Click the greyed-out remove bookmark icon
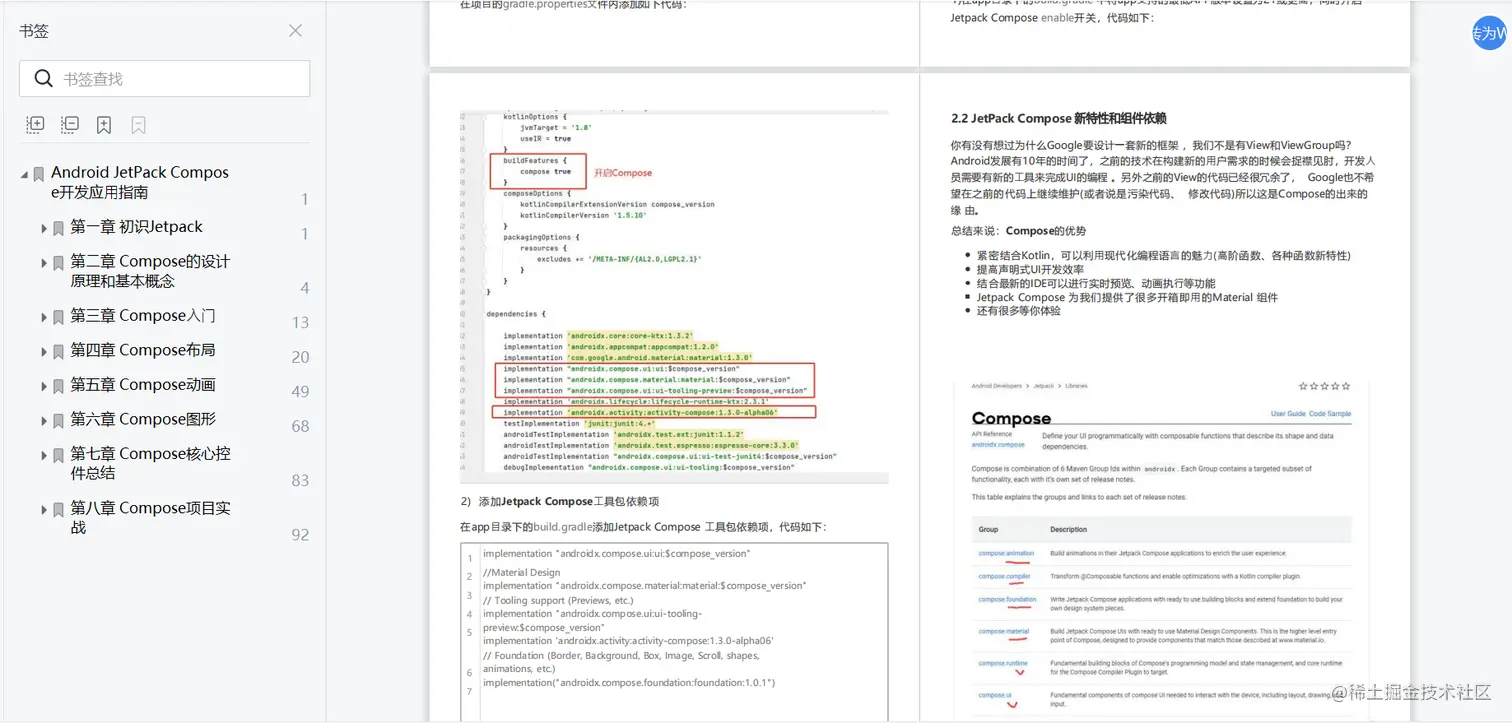 point(139,125)
